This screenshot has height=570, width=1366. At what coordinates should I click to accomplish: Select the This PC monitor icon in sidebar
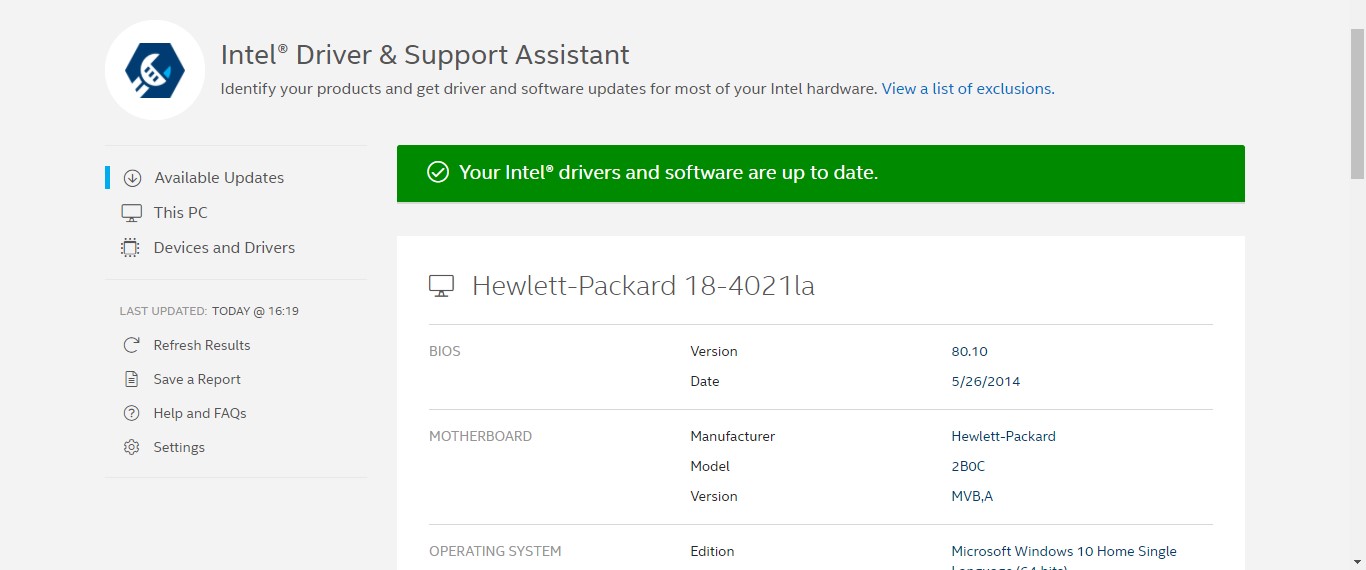click(x=131, y=213)
